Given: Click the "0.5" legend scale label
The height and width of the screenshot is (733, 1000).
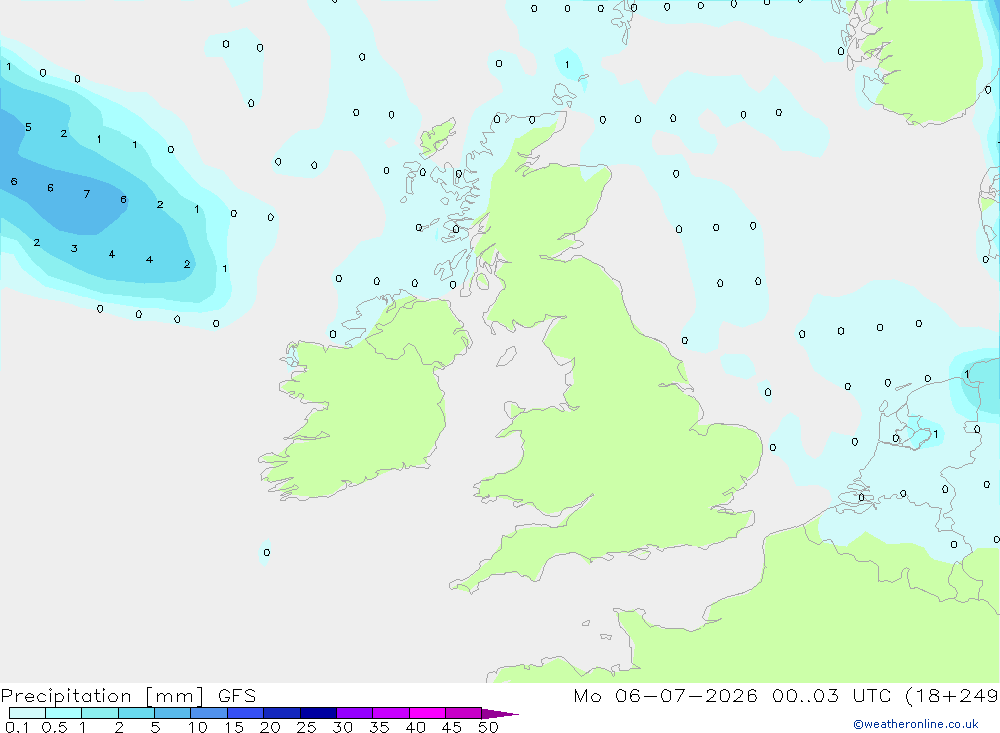Looking at the screenshot, I should tap(54, 727).
